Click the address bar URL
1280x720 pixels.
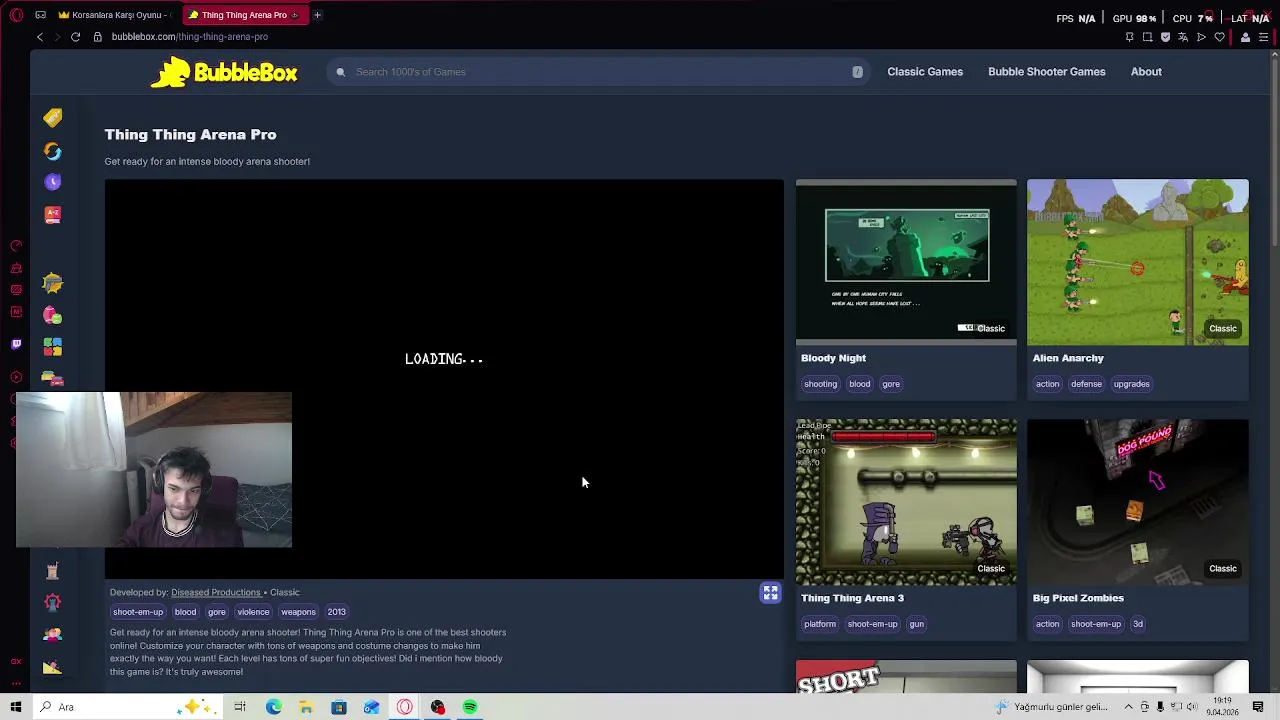190,37
